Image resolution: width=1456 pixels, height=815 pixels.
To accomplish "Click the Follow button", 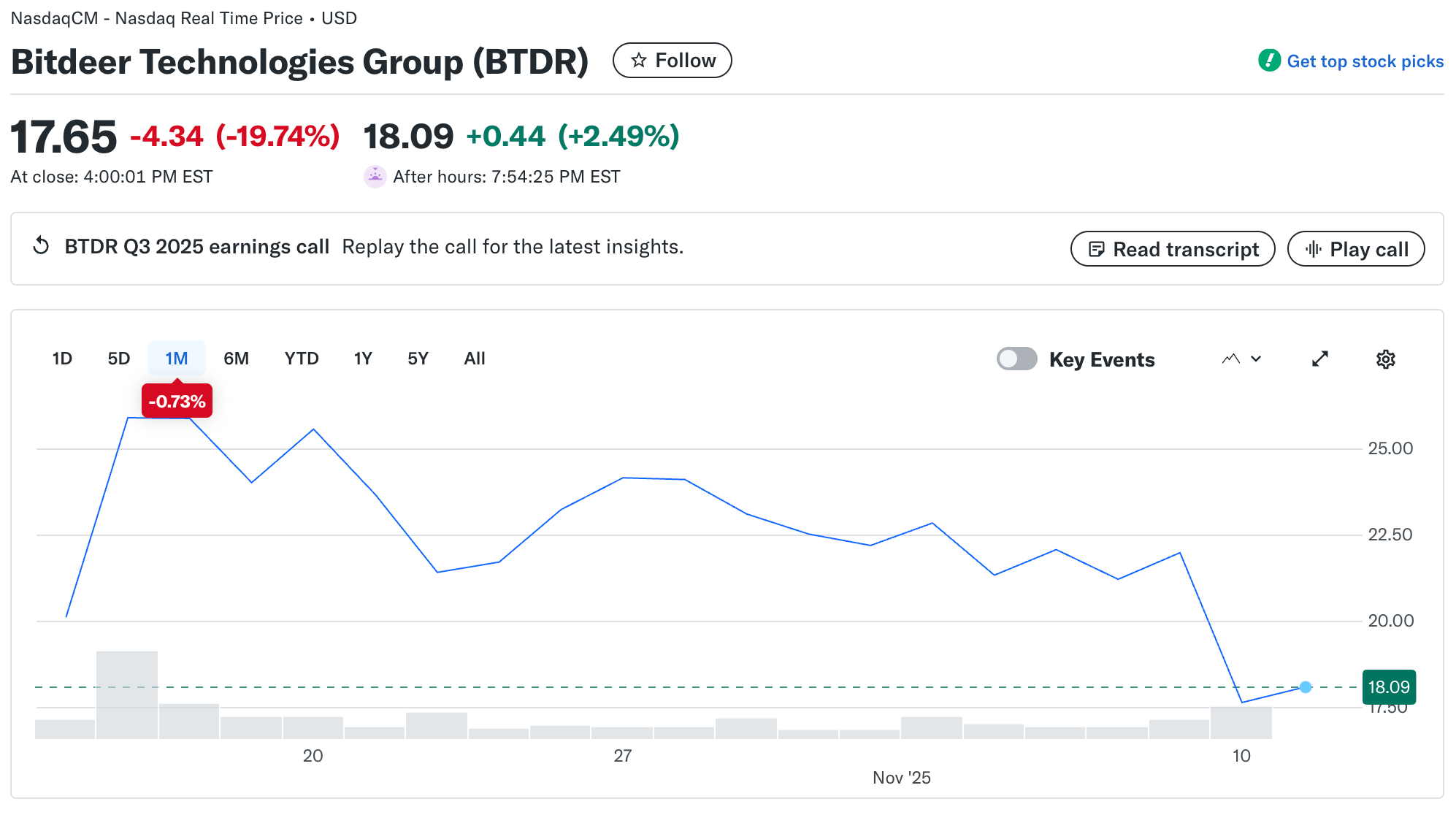I will [x=672, y=61].
